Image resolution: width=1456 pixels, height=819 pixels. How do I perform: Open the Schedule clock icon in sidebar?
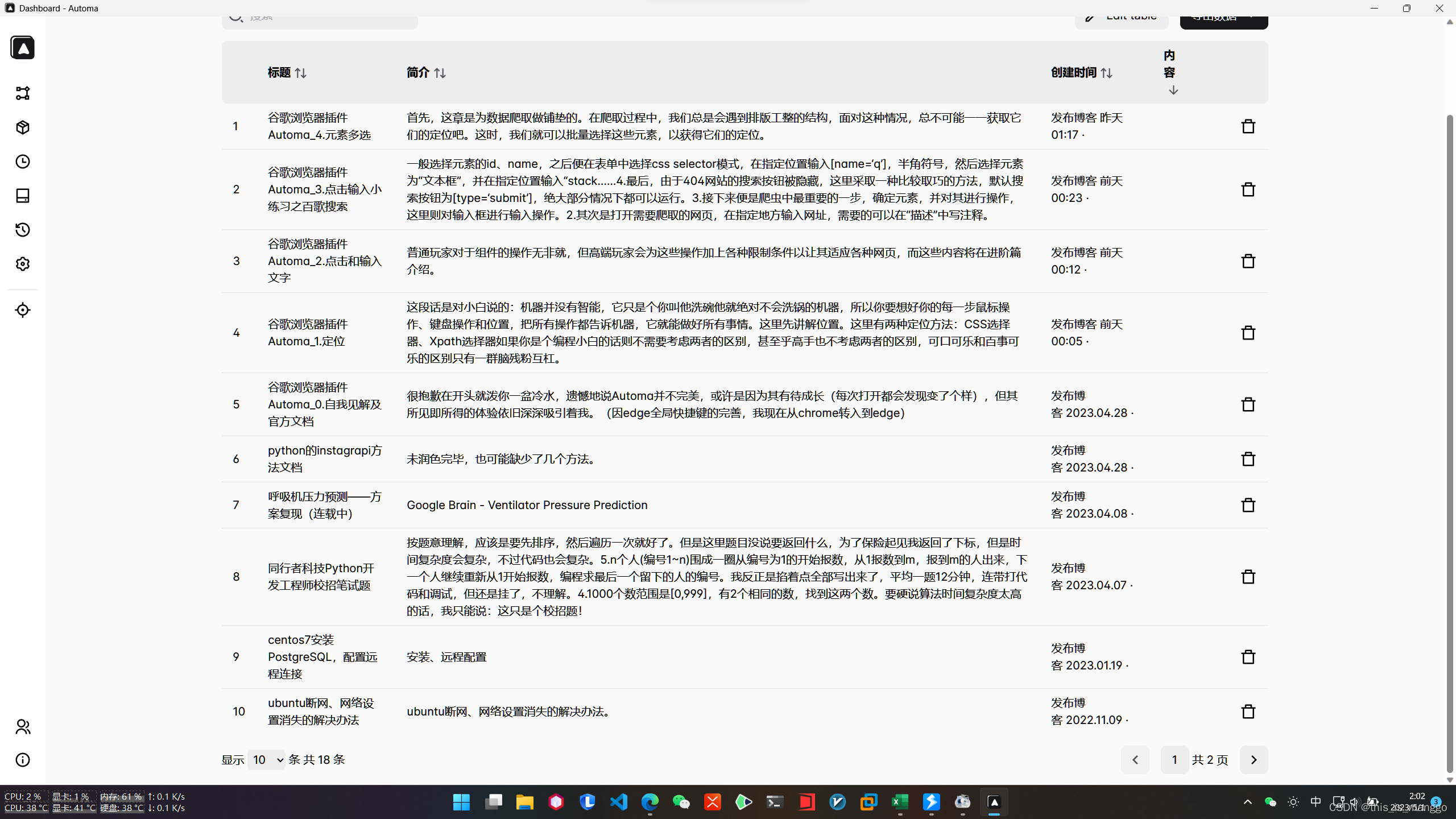(x=23, y=162)
